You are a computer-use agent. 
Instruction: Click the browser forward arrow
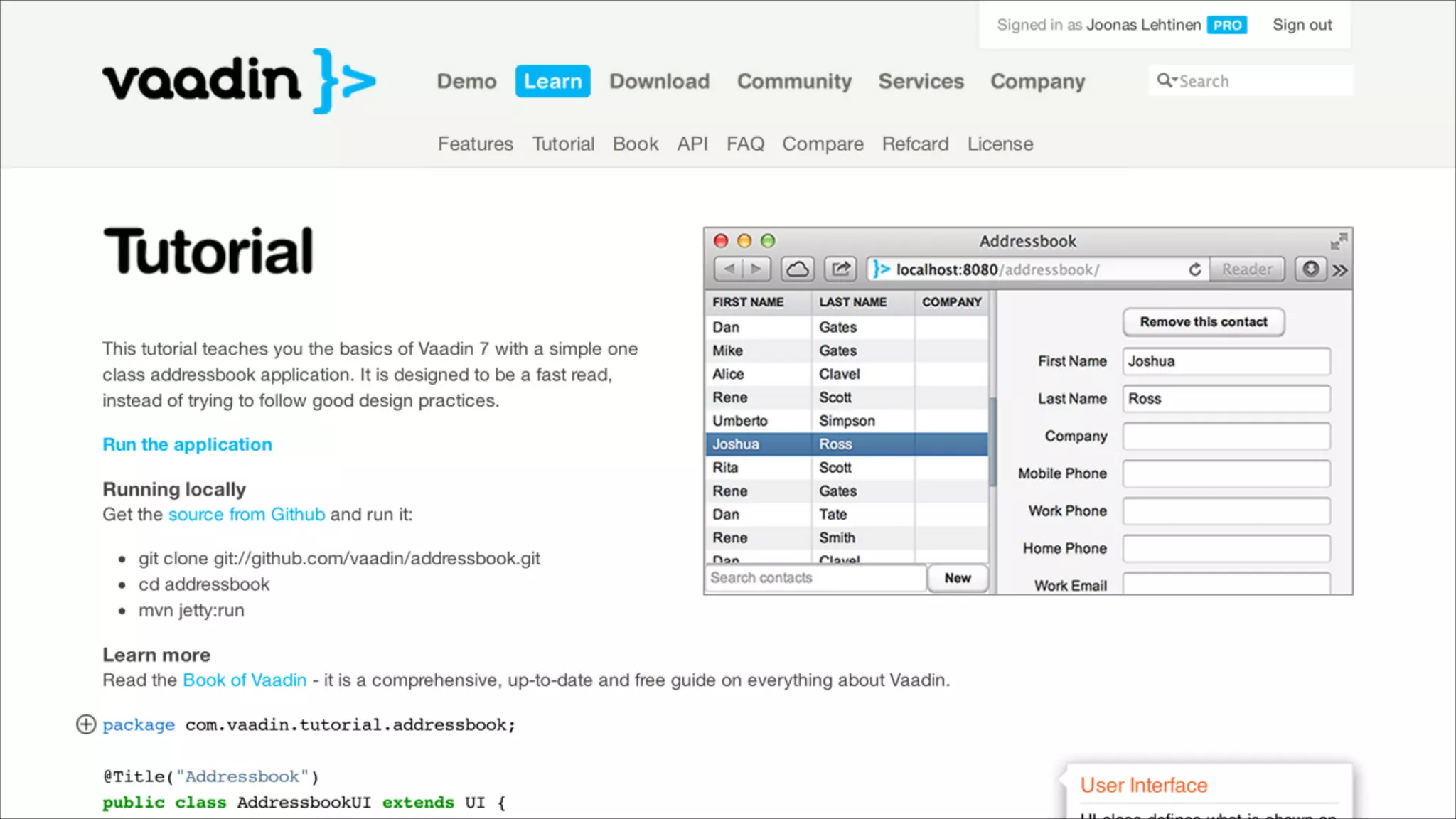click(x=756, y=269)
